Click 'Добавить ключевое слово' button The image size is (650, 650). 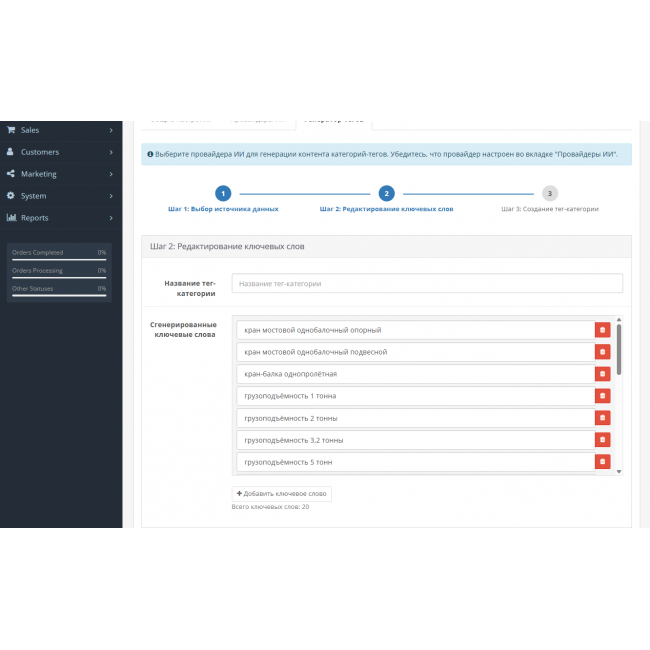tap(281, 494)
